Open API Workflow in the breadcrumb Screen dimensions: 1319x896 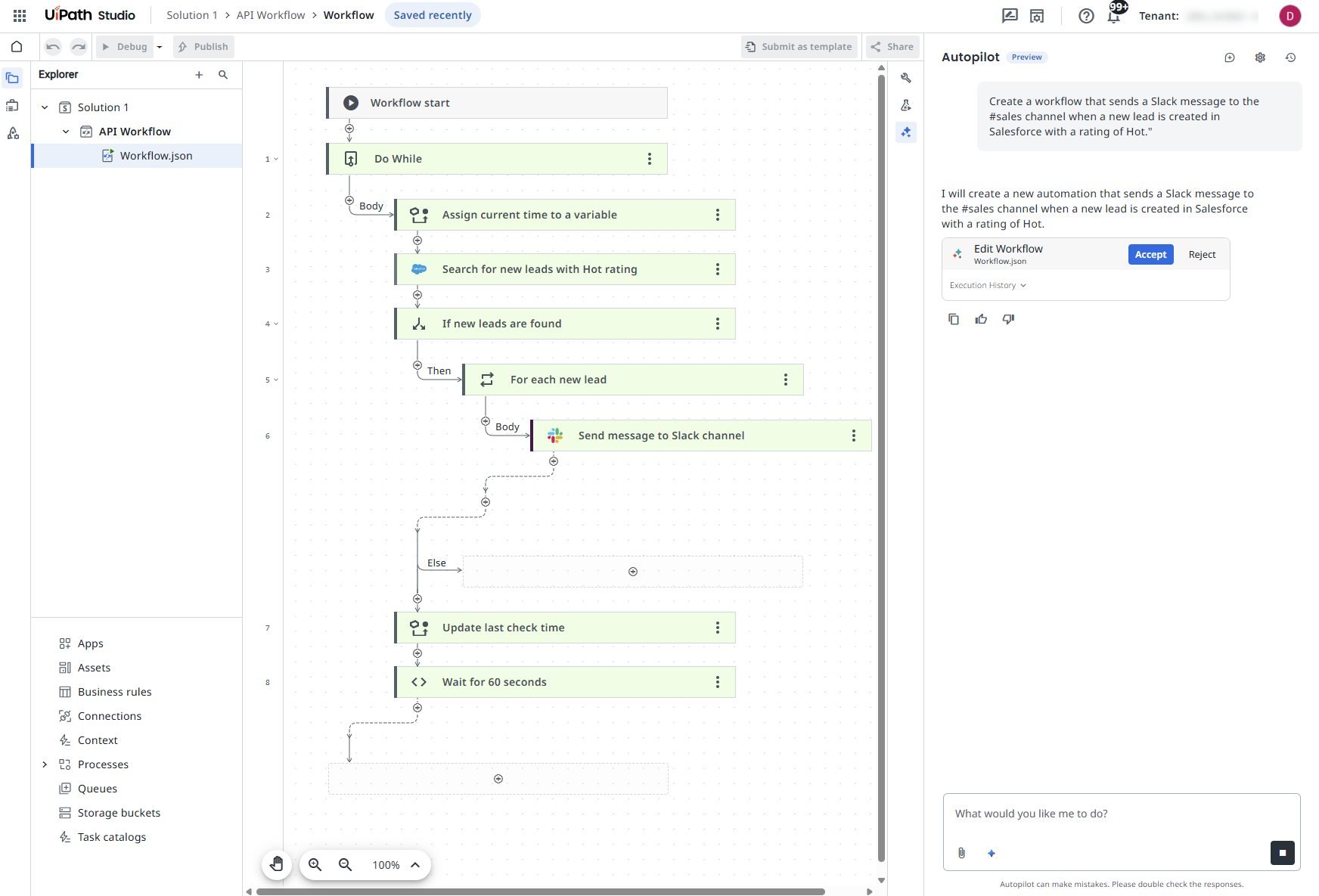point(271,15)
